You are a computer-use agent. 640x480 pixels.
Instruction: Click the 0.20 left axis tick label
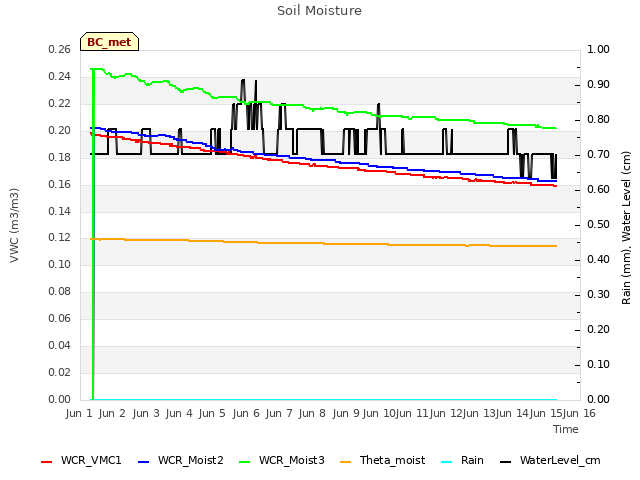coord(60,131)
